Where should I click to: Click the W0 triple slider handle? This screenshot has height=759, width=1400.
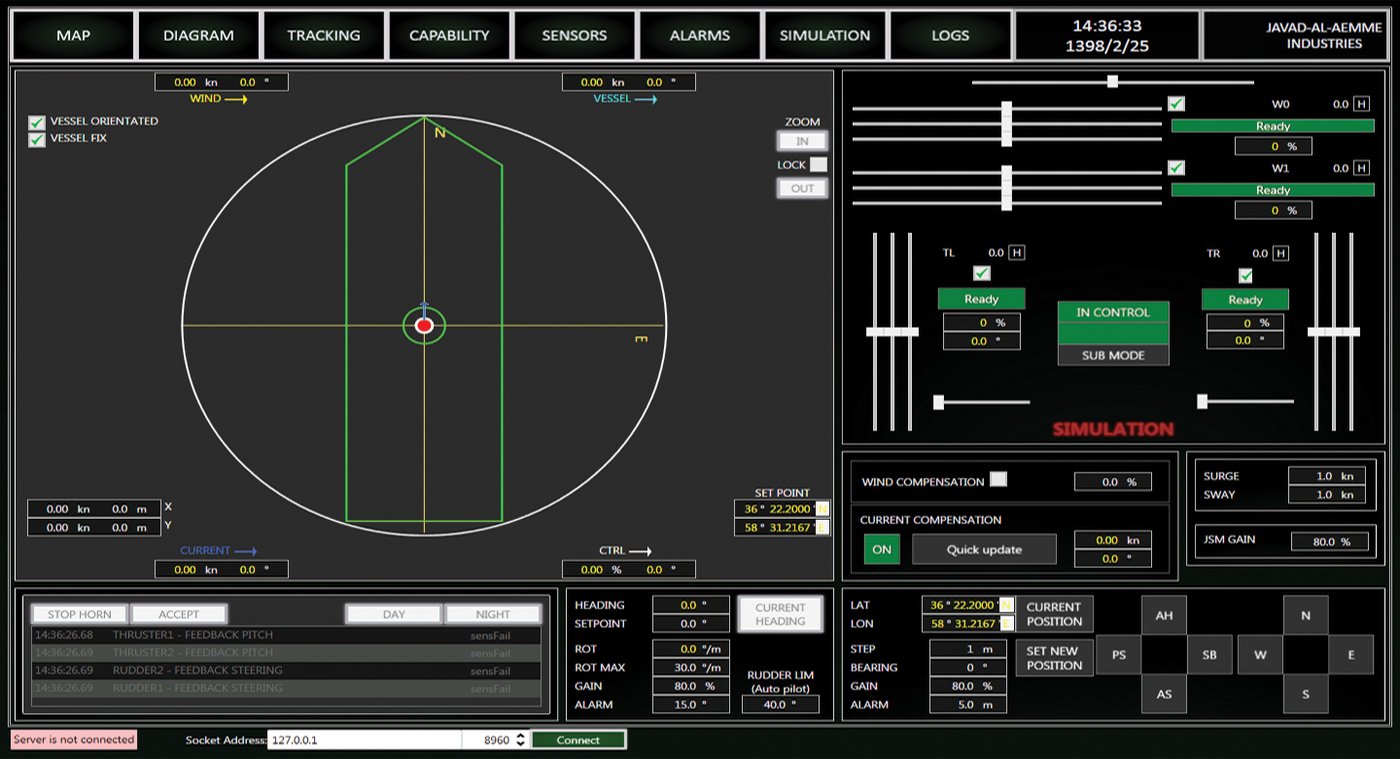1007,124
